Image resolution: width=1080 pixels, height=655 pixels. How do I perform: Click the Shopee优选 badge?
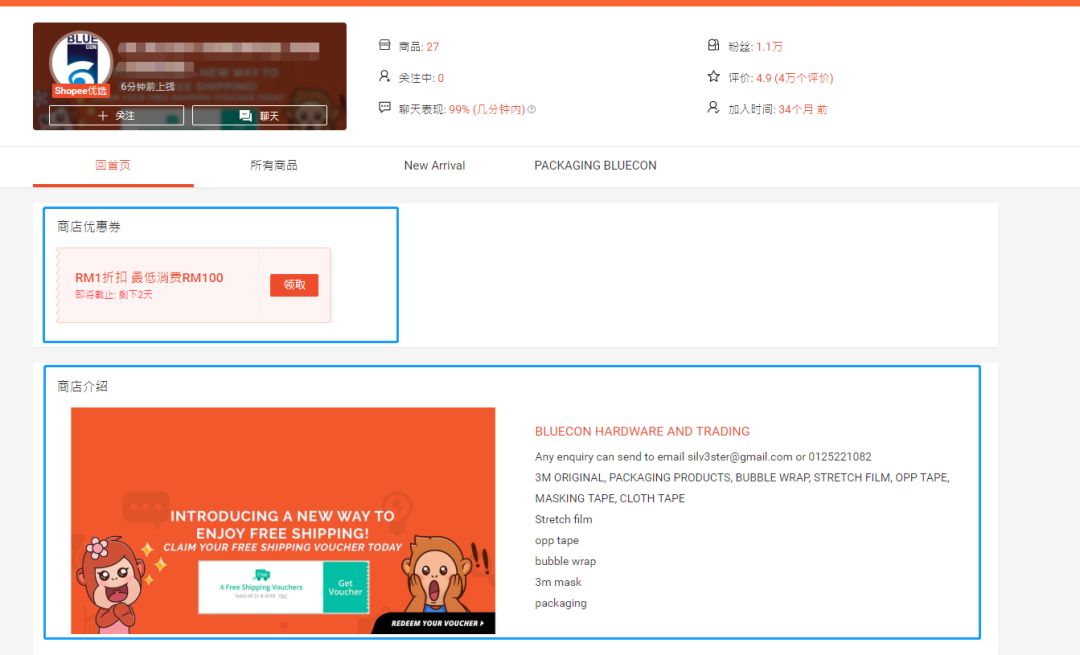click(81, 91)
